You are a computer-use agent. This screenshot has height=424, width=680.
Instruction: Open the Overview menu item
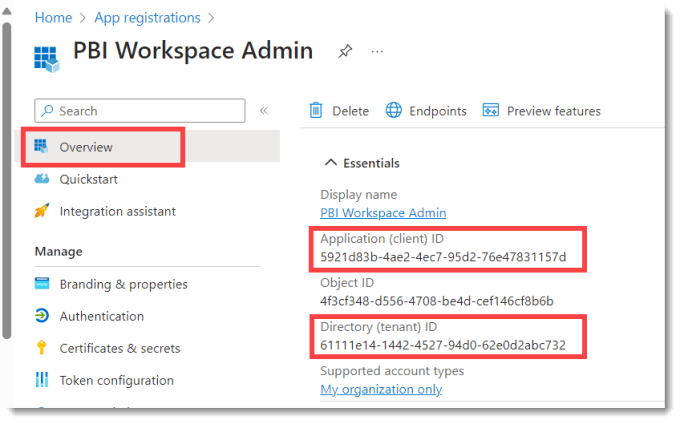pos(147,147)
